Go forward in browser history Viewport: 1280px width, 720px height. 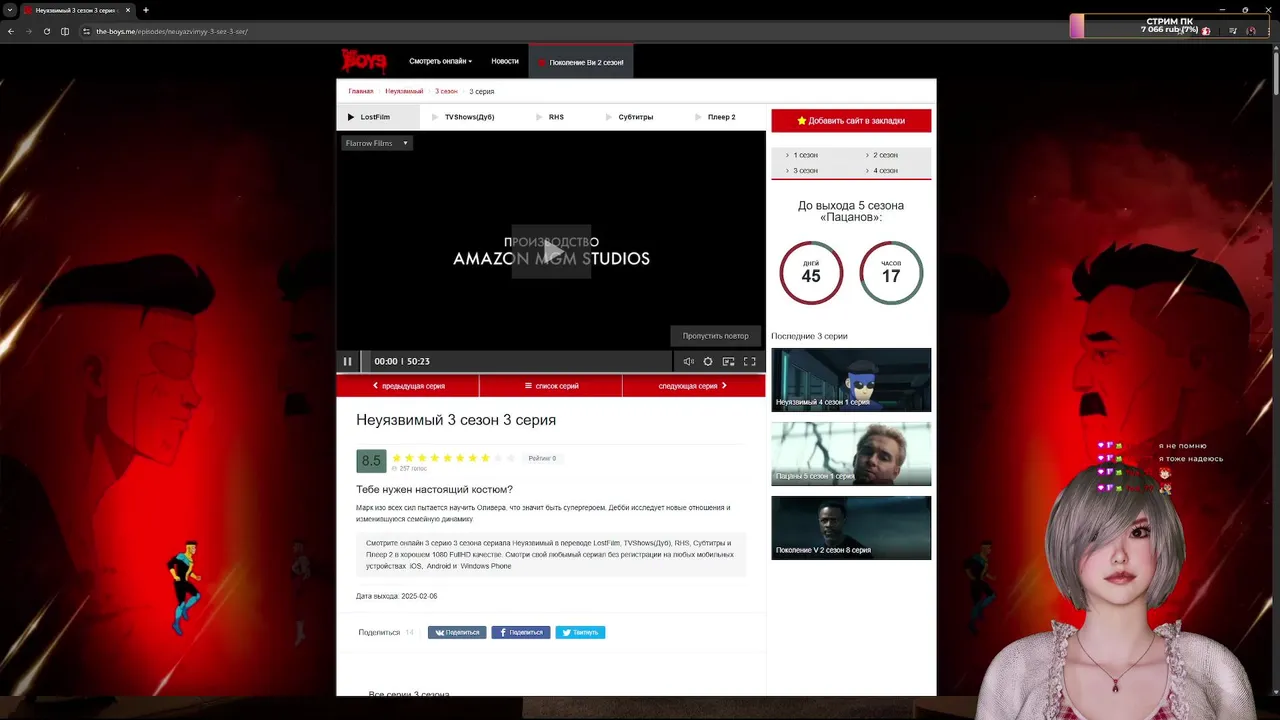click(x=28, y=31)
